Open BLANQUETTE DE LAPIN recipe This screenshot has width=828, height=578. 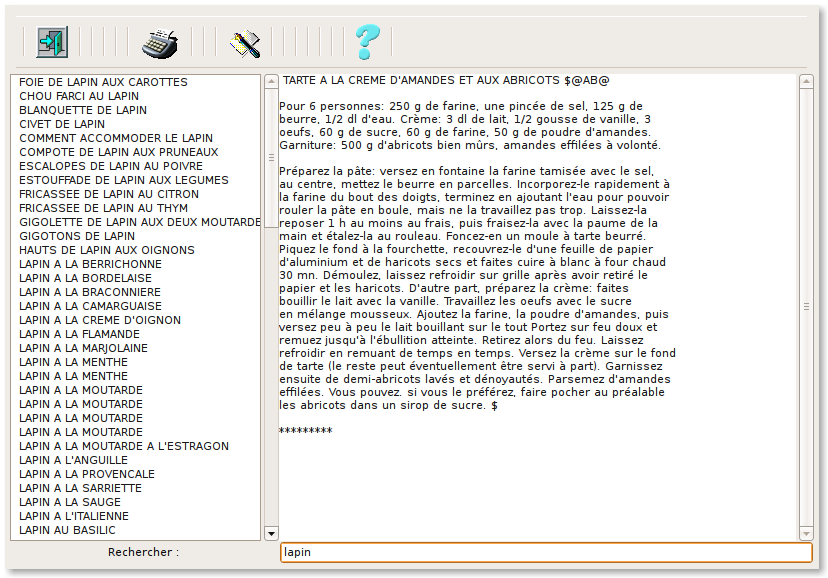(83, 110)
